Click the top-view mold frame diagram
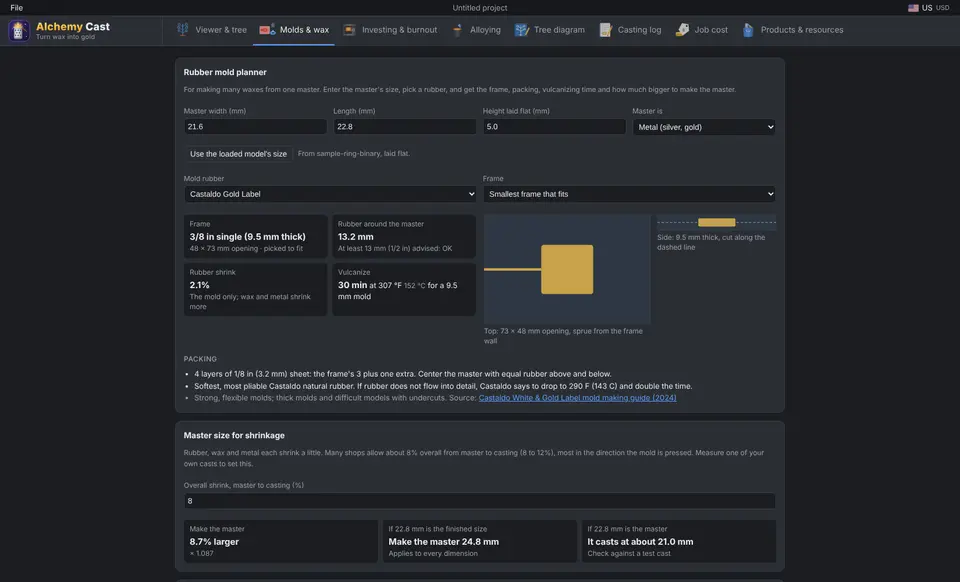The height and width of the screenshot is (582, 960). click(567, 269)
